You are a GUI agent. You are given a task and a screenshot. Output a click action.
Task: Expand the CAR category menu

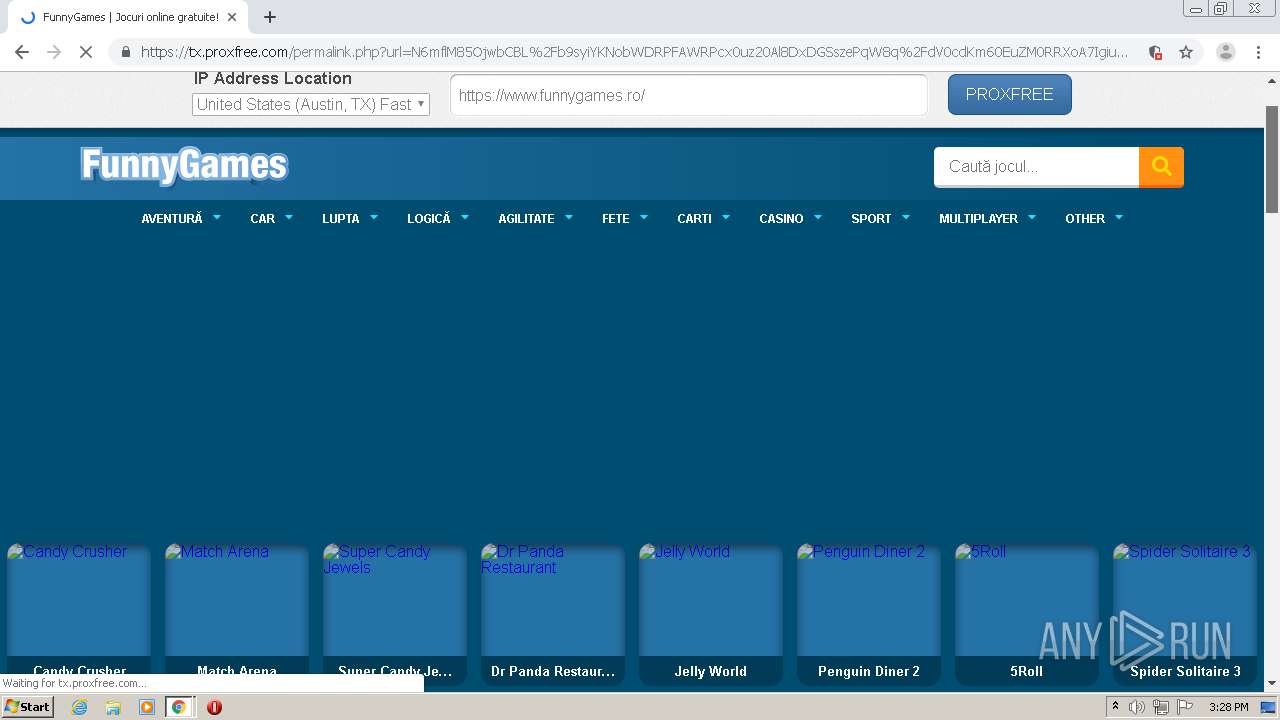271,218
